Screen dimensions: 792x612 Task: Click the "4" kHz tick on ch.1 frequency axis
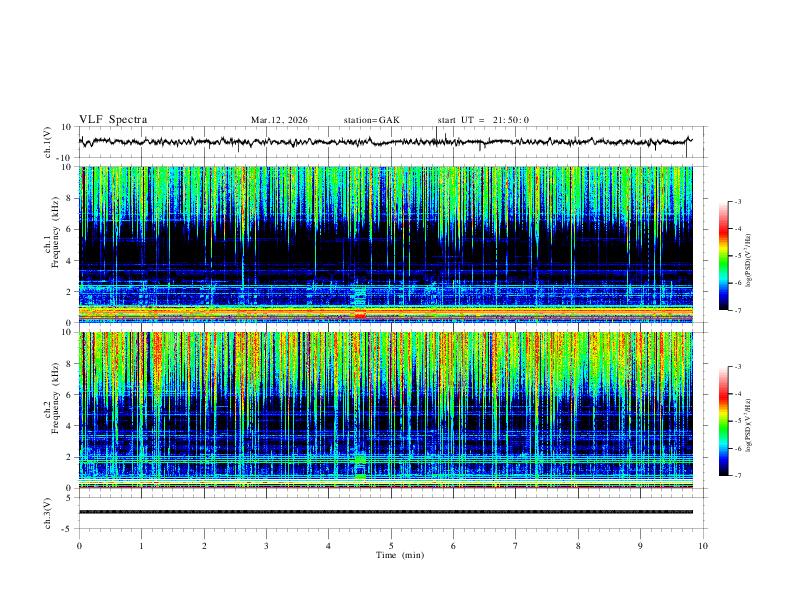tap(68, 261)
